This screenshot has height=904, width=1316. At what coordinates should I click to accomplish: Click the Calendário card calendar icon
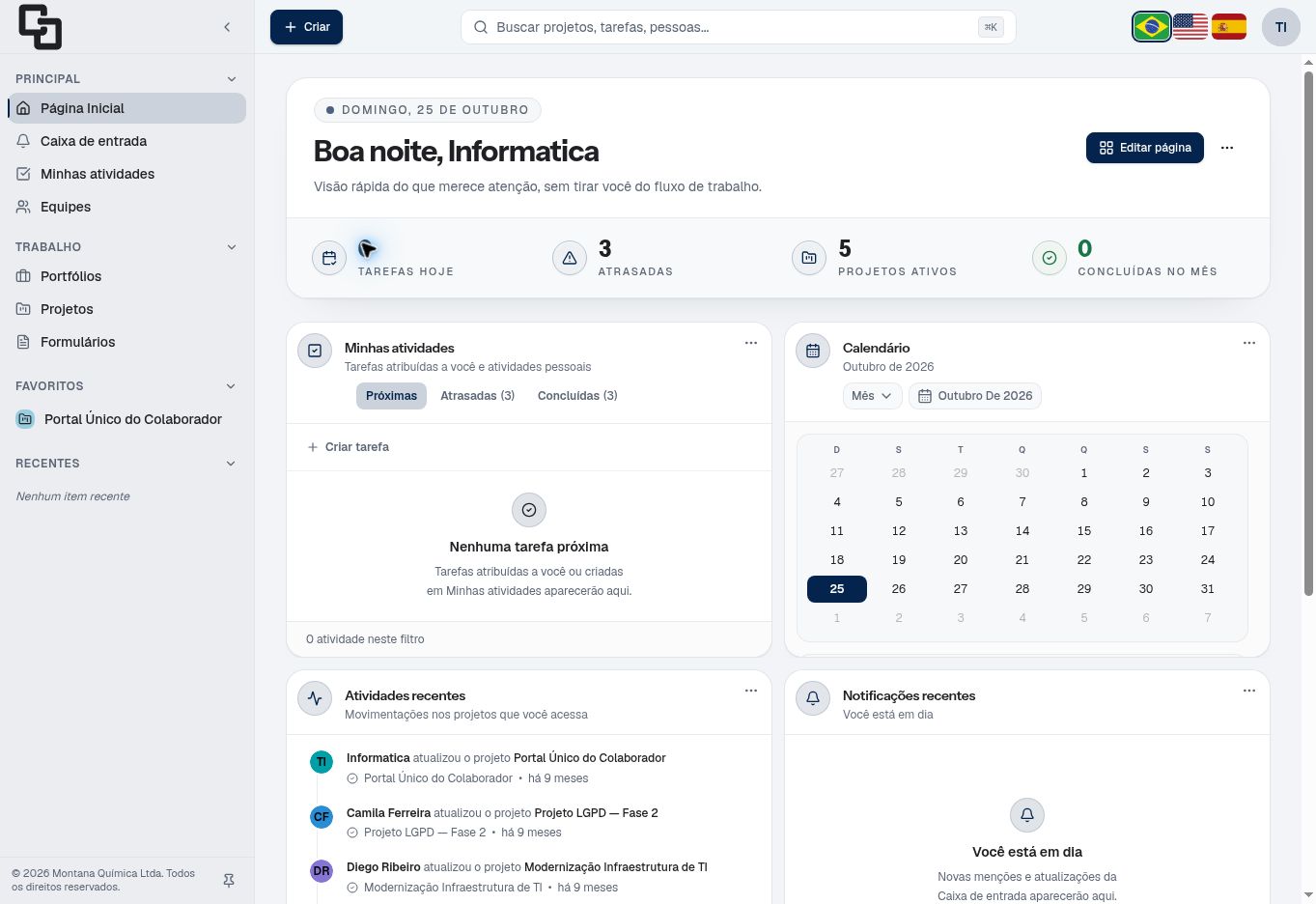[x=813, y=351]
